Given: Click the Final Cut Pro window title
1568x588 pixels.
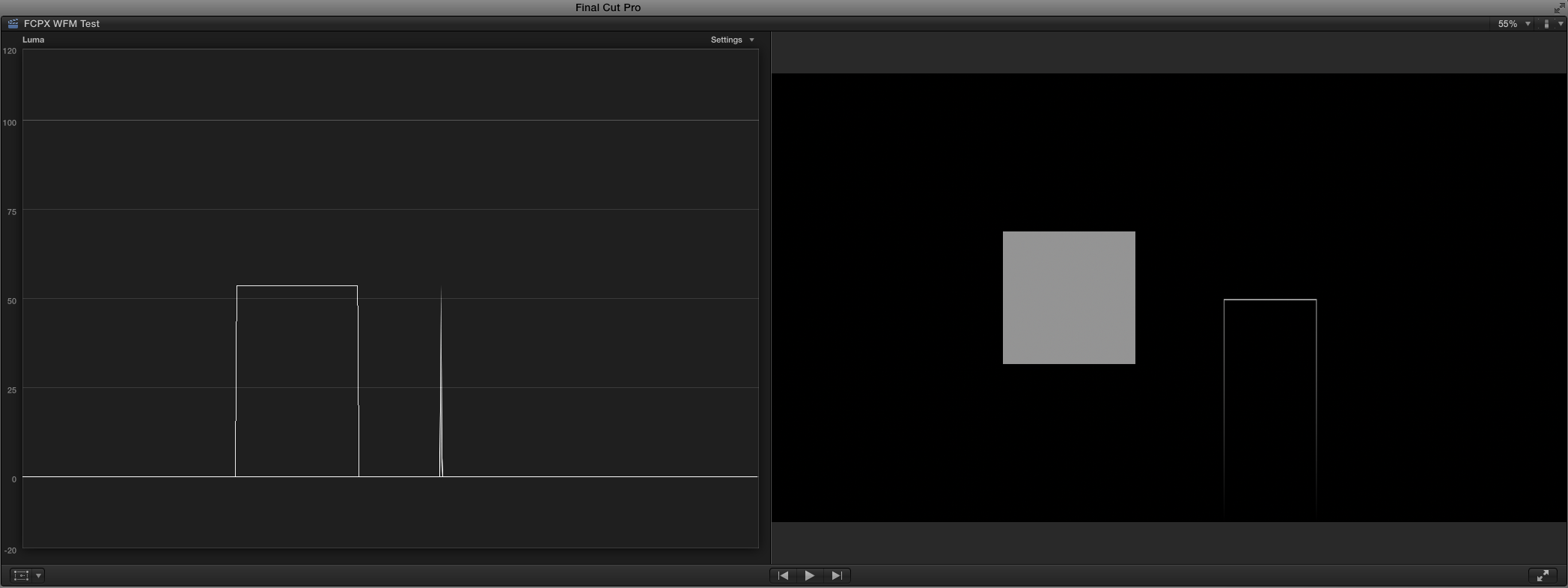Looking at the screenshot, I should click(x=608, y=7).
